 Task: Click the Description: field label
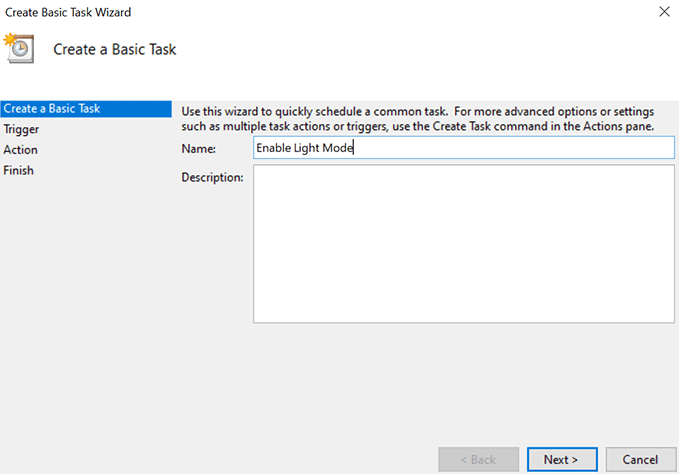point(212,178)
